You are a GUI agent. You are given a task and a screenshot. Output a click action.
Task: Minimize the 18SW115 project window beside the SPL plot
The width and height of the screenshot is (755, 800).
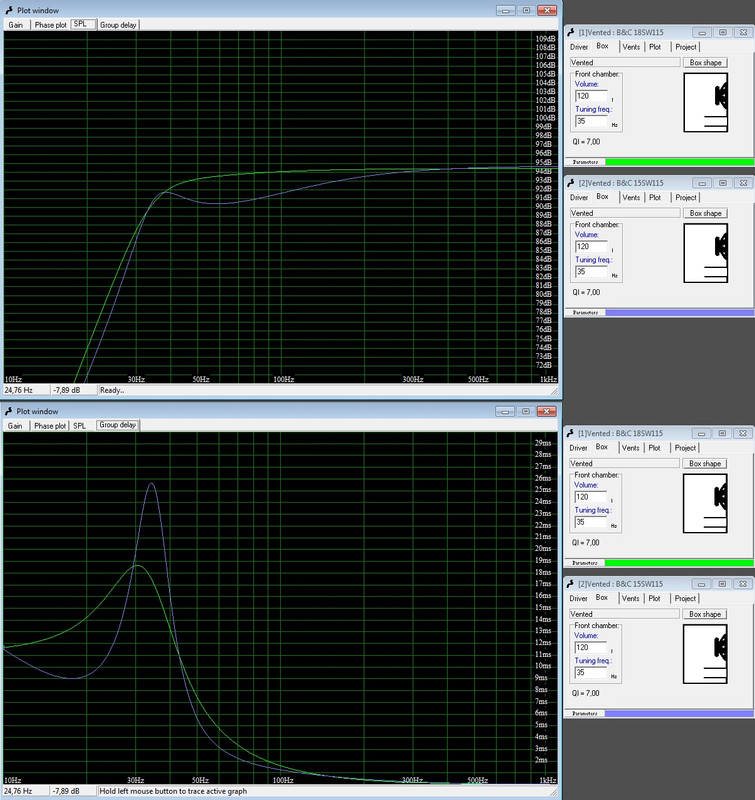702,32
